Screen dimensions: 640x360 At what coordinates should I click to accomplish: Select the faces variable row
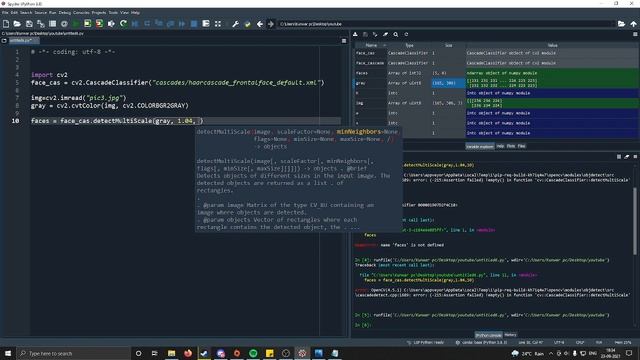click(x=496, y=73)
